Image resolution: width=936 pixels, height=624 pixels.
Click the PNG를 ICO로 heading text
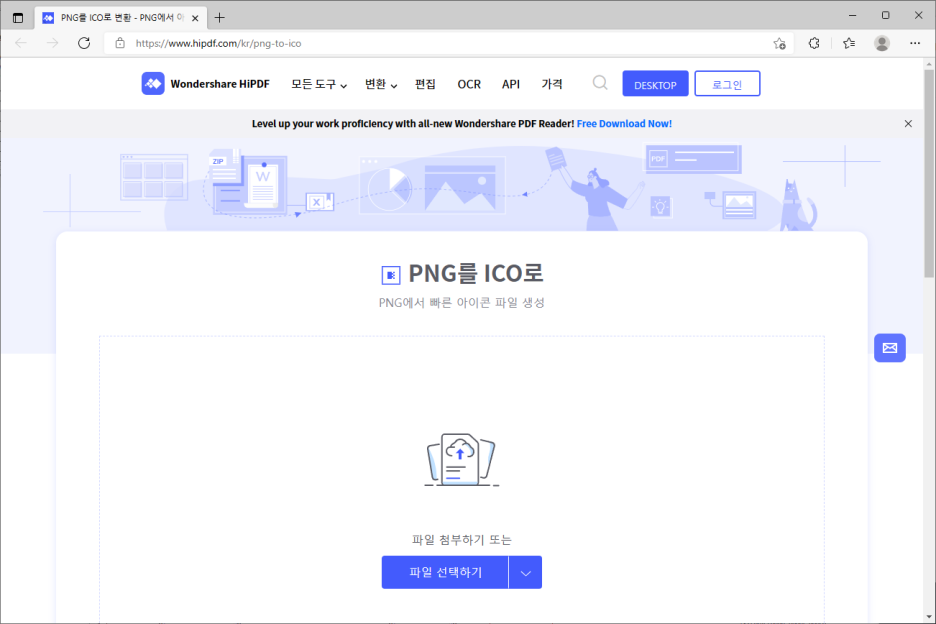point(476,273)
